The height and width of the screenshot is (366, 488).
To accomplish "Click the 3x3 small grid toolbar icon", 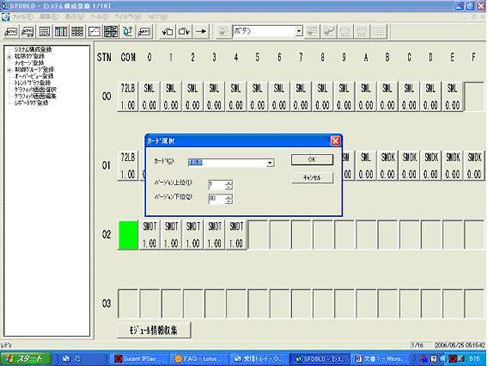I will (77, 32).
